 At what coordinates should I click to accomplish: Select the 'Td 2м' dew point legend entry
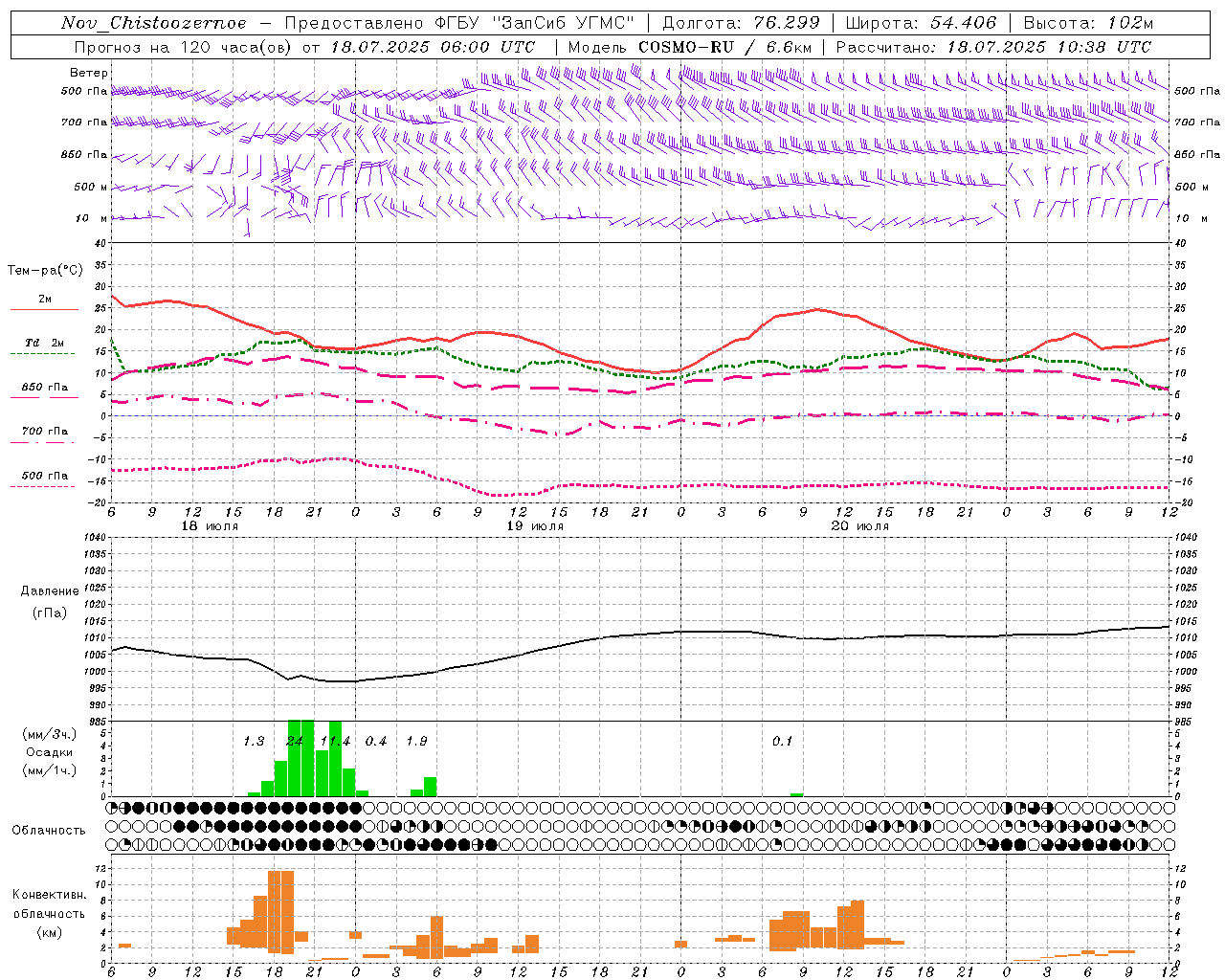[x=45, y=343]
